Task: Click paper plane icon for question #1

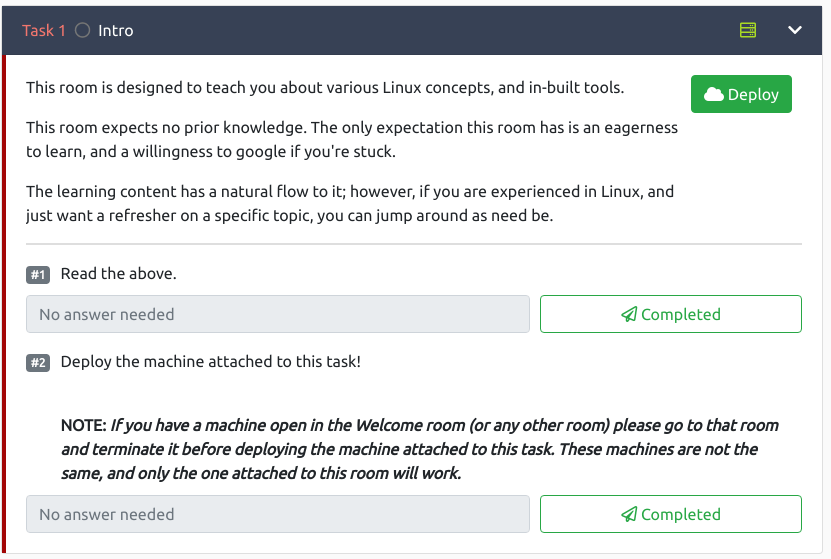Action: tap(629, 314)
